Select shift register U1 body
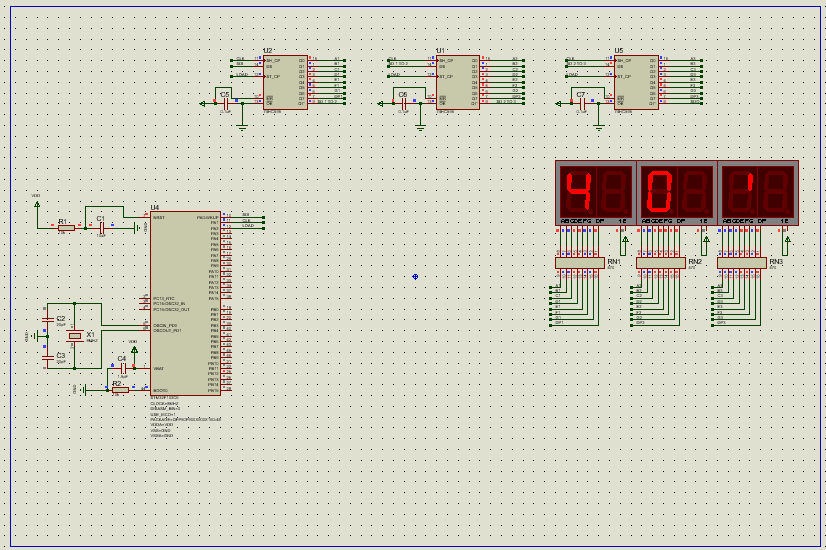 458,82
